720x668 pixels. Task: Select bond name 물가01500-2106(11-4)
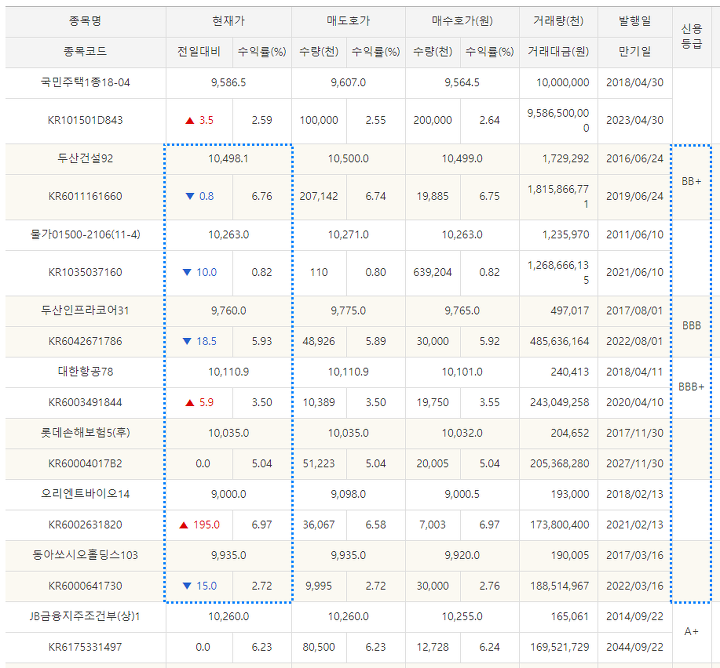(x=85, y=235)
